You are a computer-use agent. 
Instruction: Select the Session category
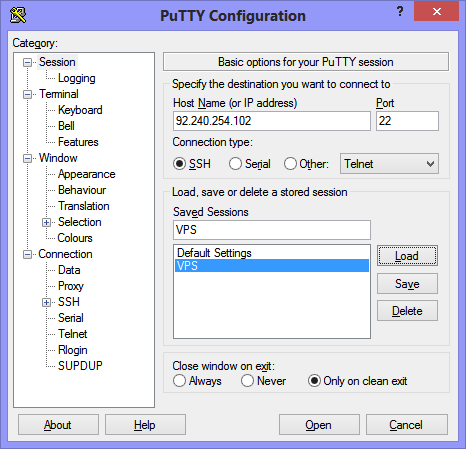click(57, 62)
